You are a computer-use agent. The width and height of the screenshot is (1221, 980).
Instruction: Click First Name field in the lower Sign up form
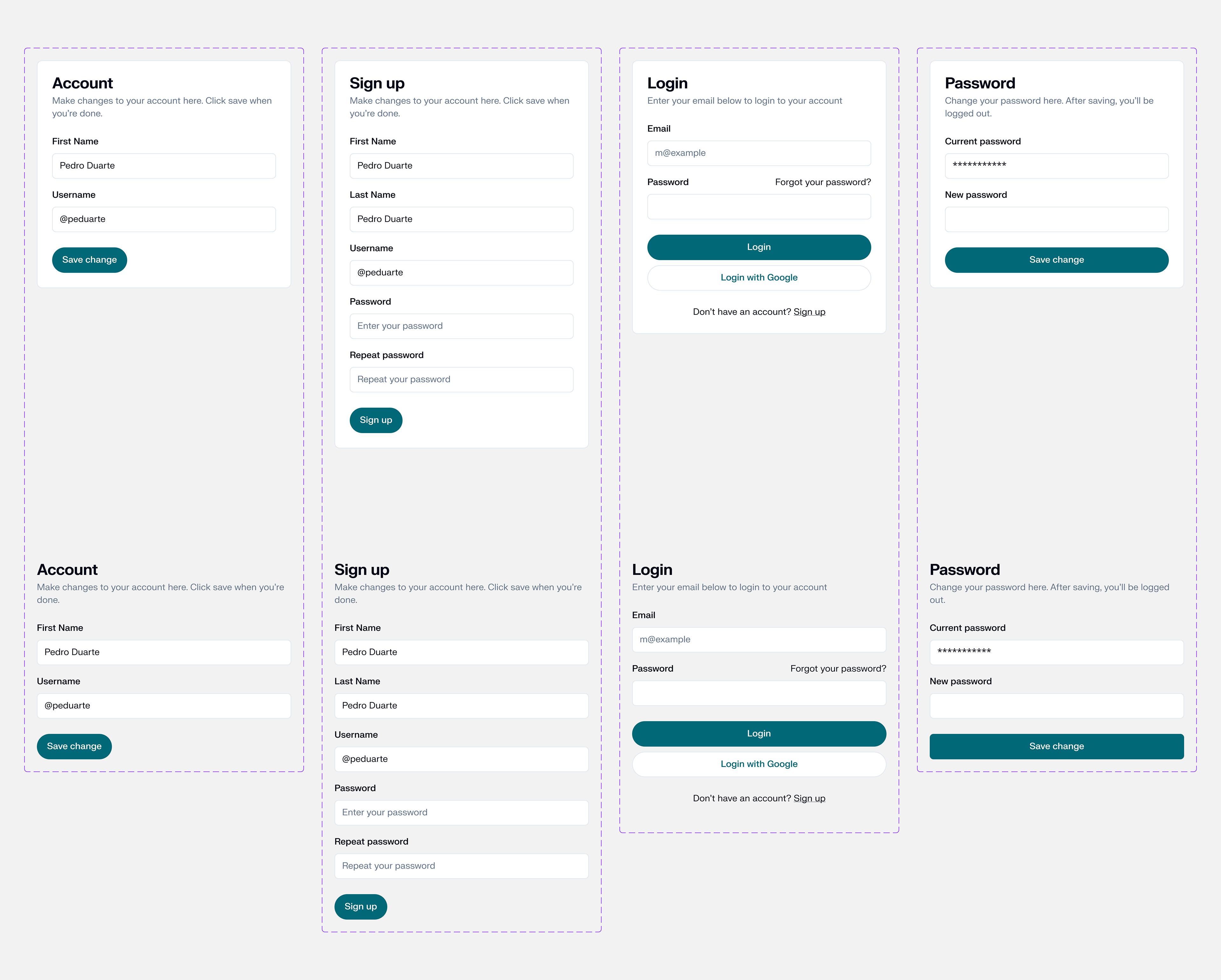point(461,652)
